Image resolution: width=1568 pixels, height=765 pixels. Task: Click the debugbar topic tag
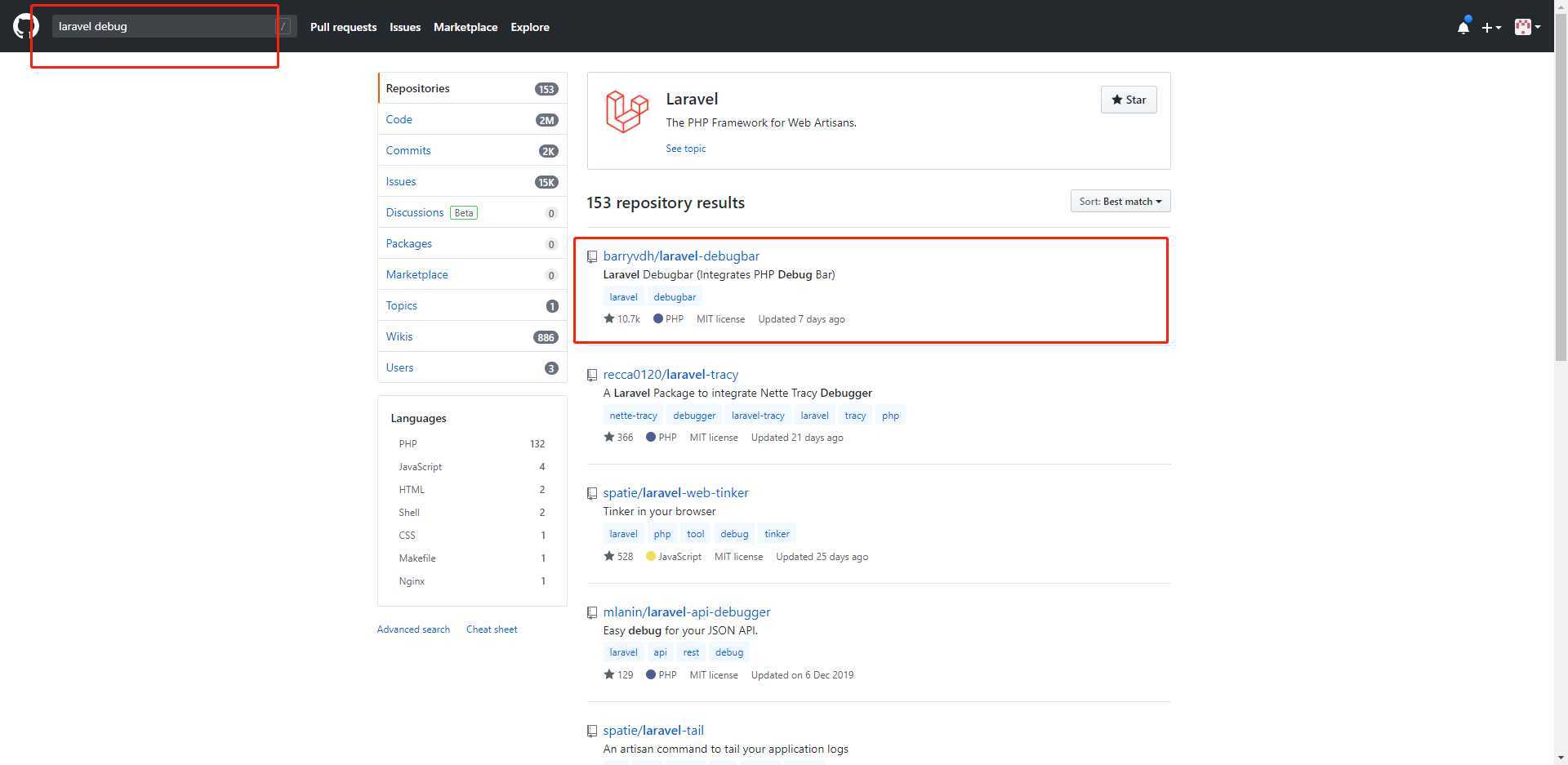675,297
